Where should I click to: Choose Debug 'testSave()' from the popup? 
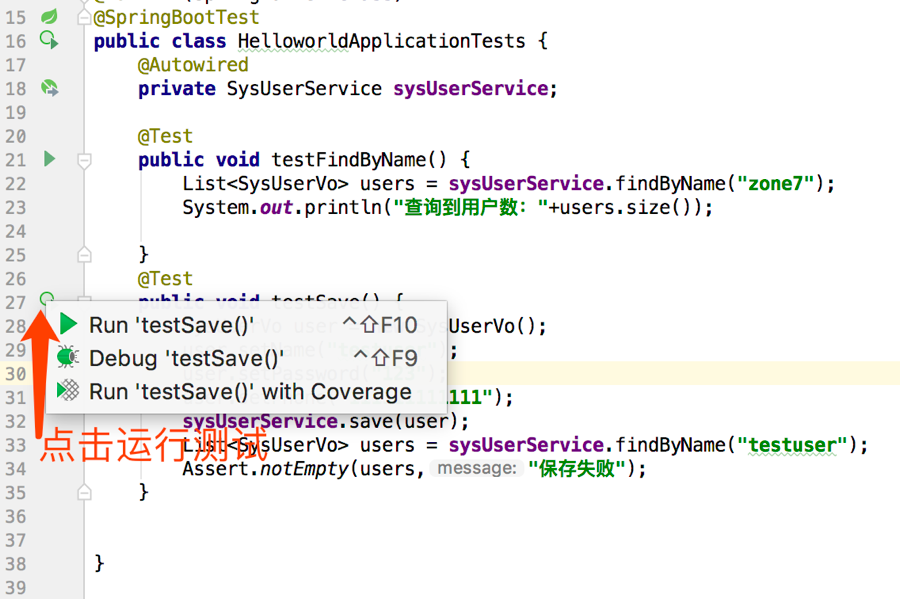click(186, 358)
